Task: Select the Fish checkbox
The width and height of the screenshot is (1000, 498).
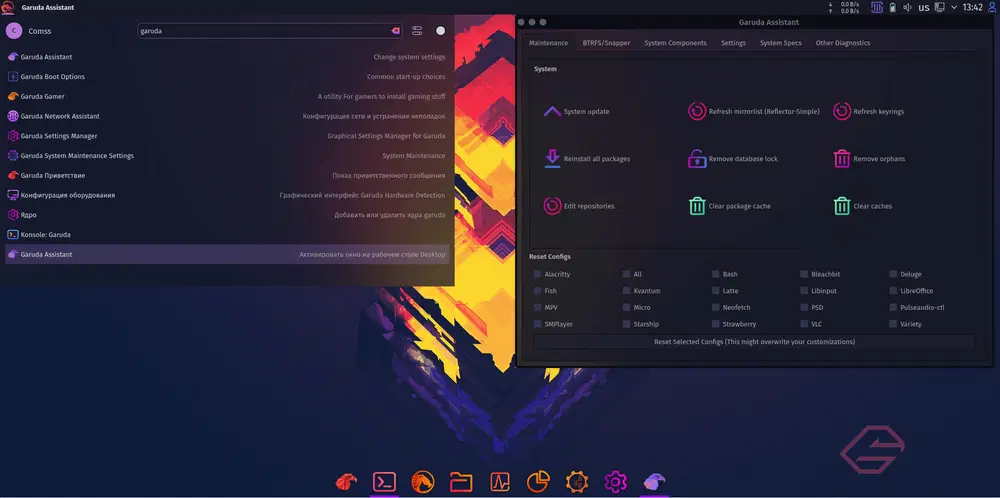Action: (x=538, y=291)
